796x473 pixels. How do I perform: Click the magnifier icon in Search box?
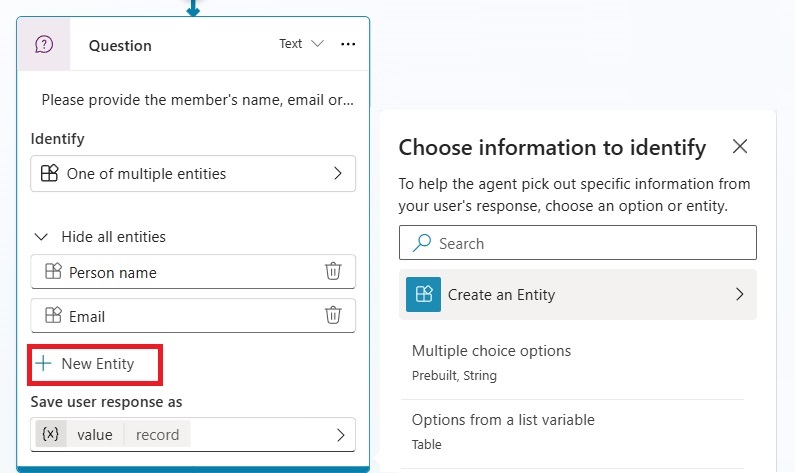[422, 243]
